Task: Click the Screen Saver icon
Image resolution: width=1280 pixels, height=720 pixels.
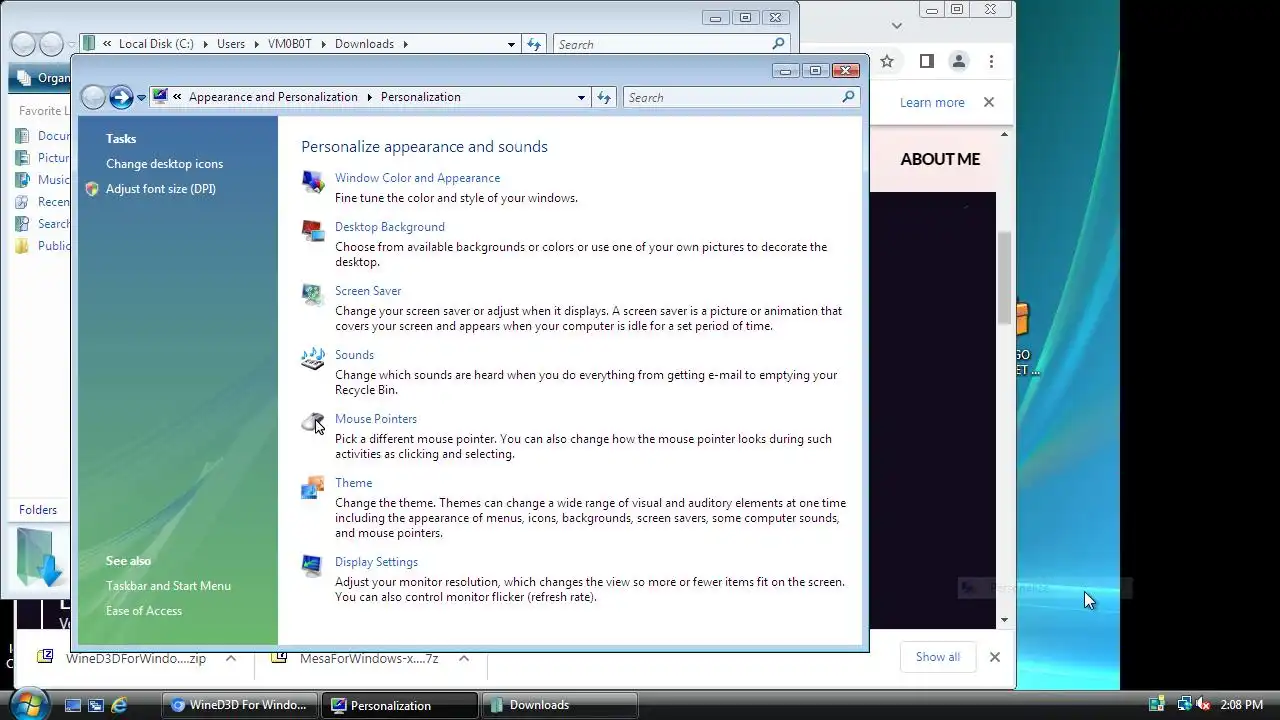Action: tap(313, 294)
